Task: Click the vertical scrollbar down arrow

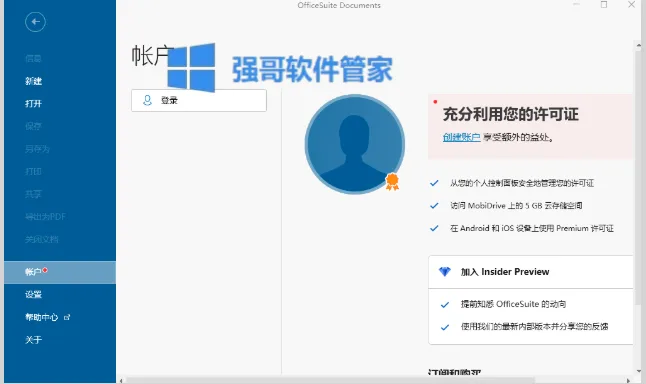Action: click(x=639, y=371)
